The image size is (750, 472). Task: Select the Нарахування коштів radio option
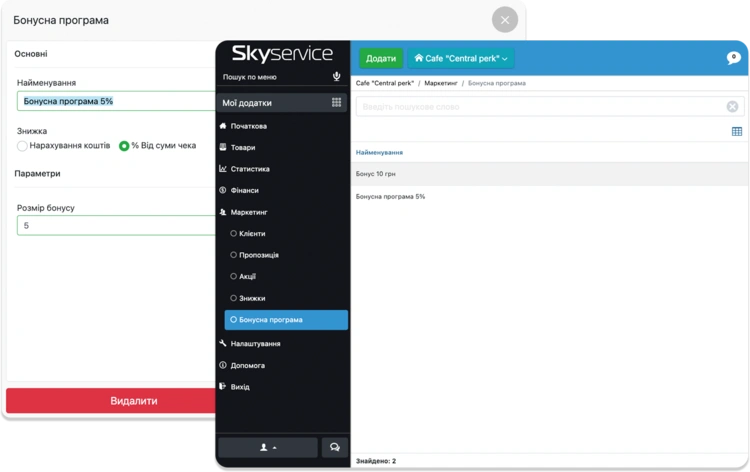tap(22, 146)
